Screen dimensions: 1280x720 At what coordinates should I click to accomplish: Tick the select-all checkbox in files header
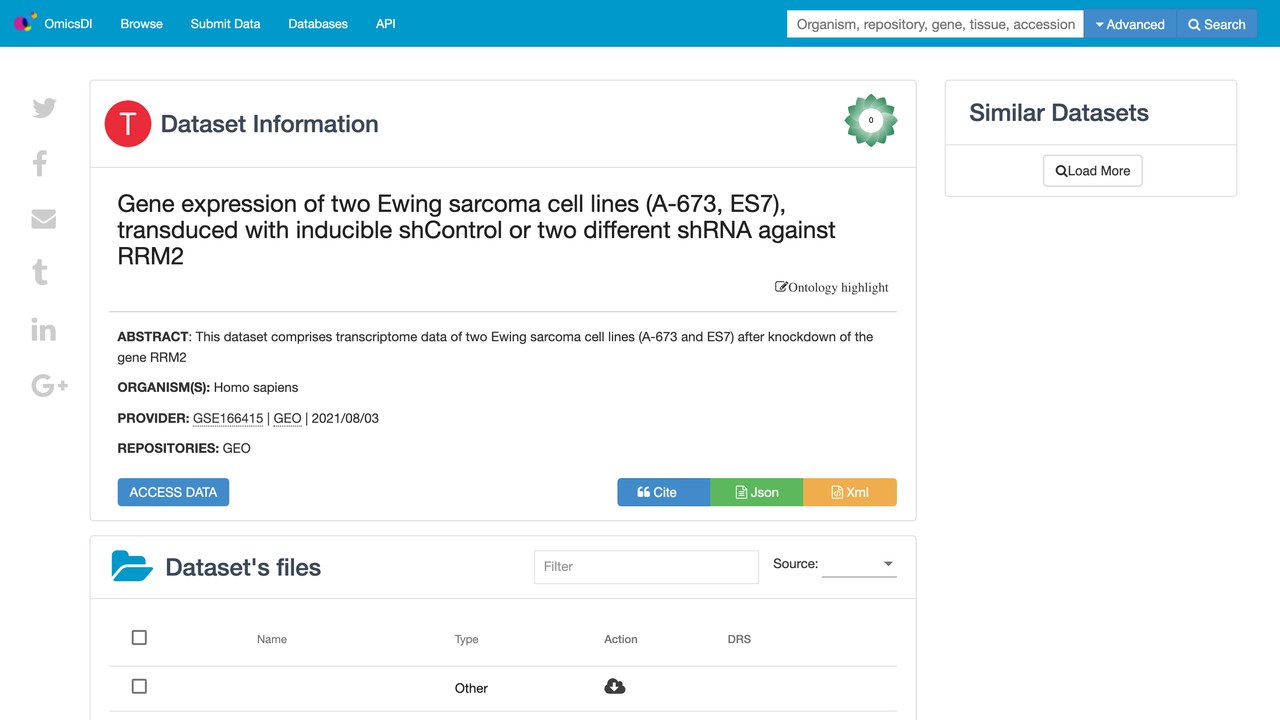click(139, 637)
